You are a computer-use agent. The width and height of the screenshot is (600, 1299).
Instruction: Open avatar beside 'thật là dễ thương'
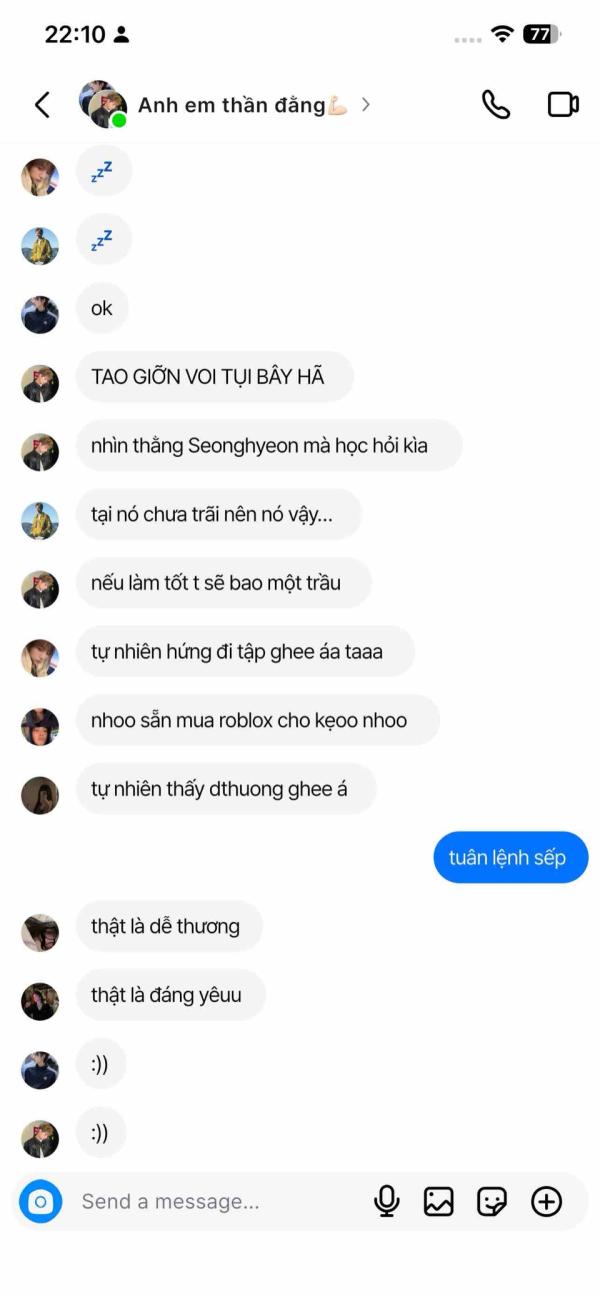[40, 932]
